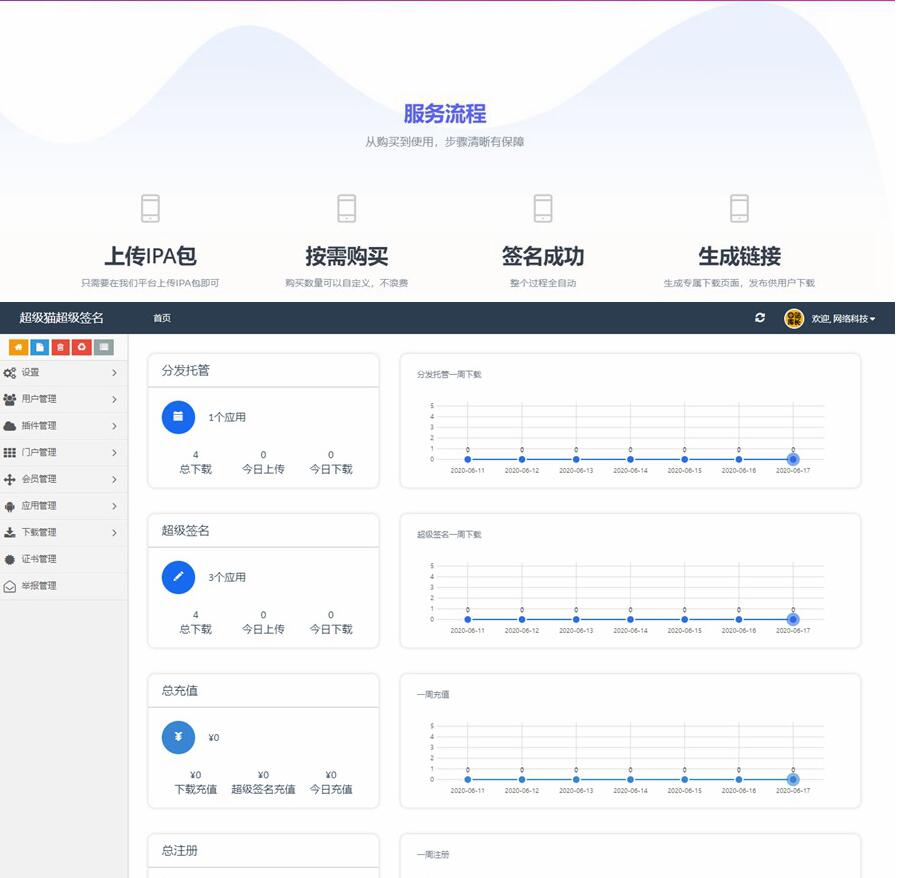The width and height of the screenshot is (908, 878).
Task: Click the blue yen icon in 总充值 card
Action: click(x=178, y=737)
